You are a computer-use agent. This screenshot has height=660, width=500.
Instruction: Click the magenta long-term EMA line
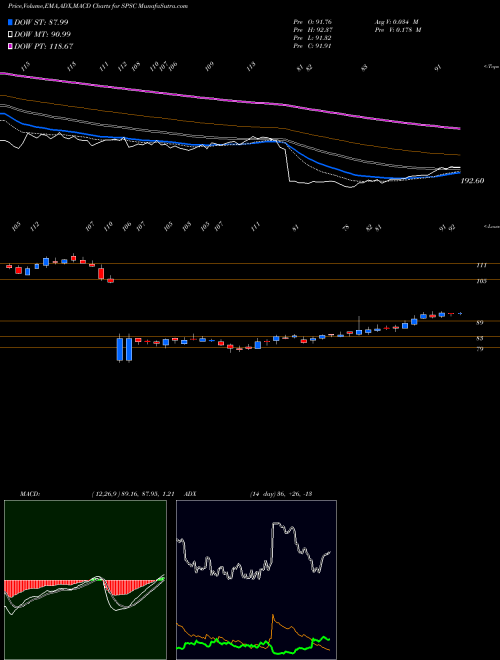pos(229,100)
